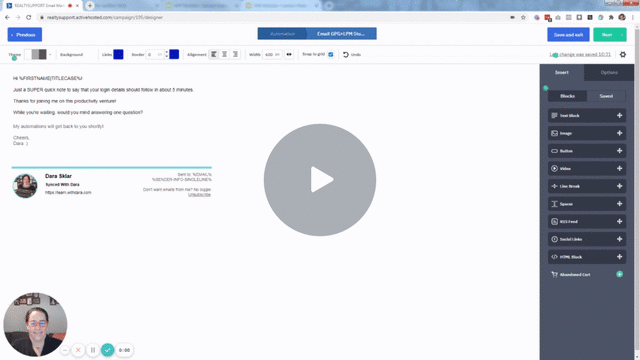Open the Links color swatch
640x360 pixels.
coord(118,54)
